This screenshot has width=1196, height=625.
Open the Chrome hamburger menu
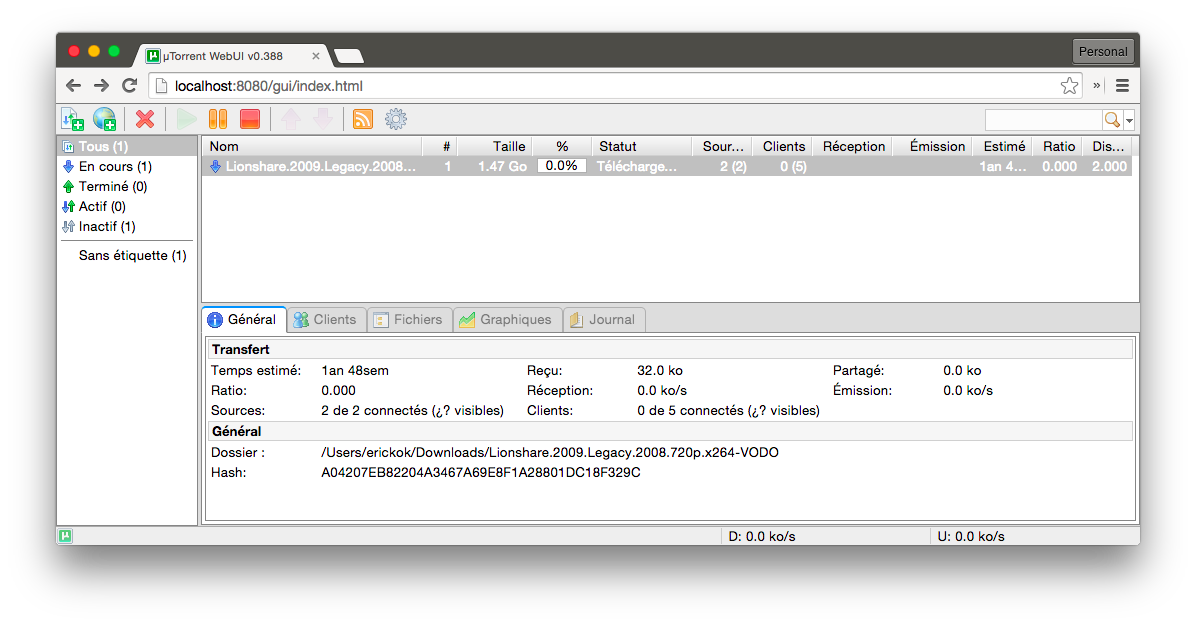[x=1122, y=86]
